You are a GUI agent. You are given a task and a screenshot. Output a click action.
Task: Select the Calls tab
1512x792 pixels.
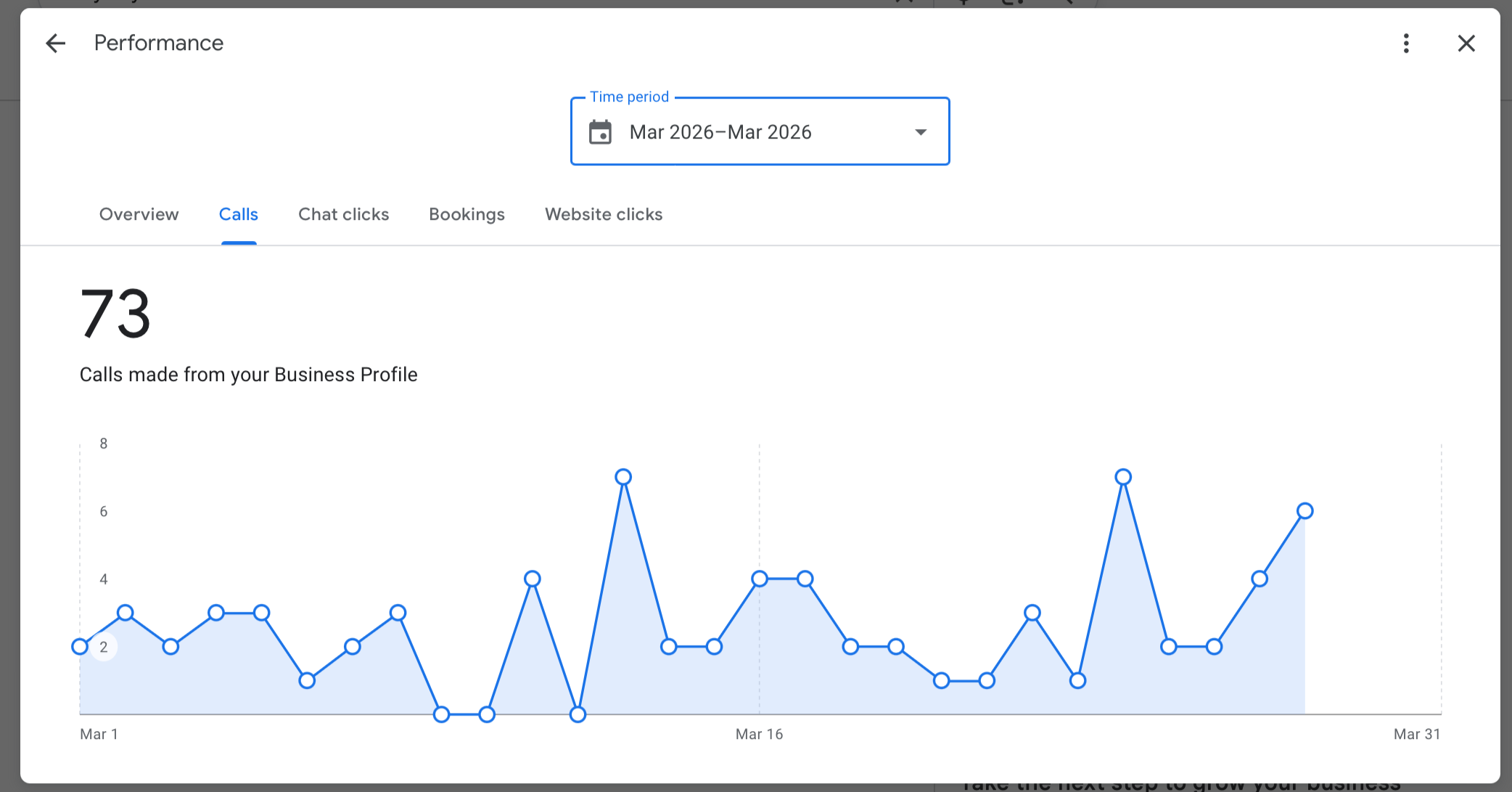[238, 214]
